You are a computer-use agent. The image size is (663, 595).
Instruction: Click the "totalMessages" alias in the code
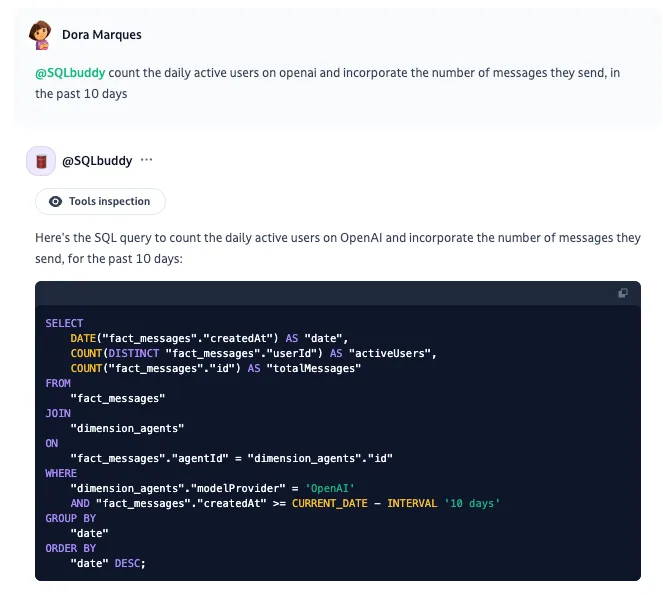[314, 368]
